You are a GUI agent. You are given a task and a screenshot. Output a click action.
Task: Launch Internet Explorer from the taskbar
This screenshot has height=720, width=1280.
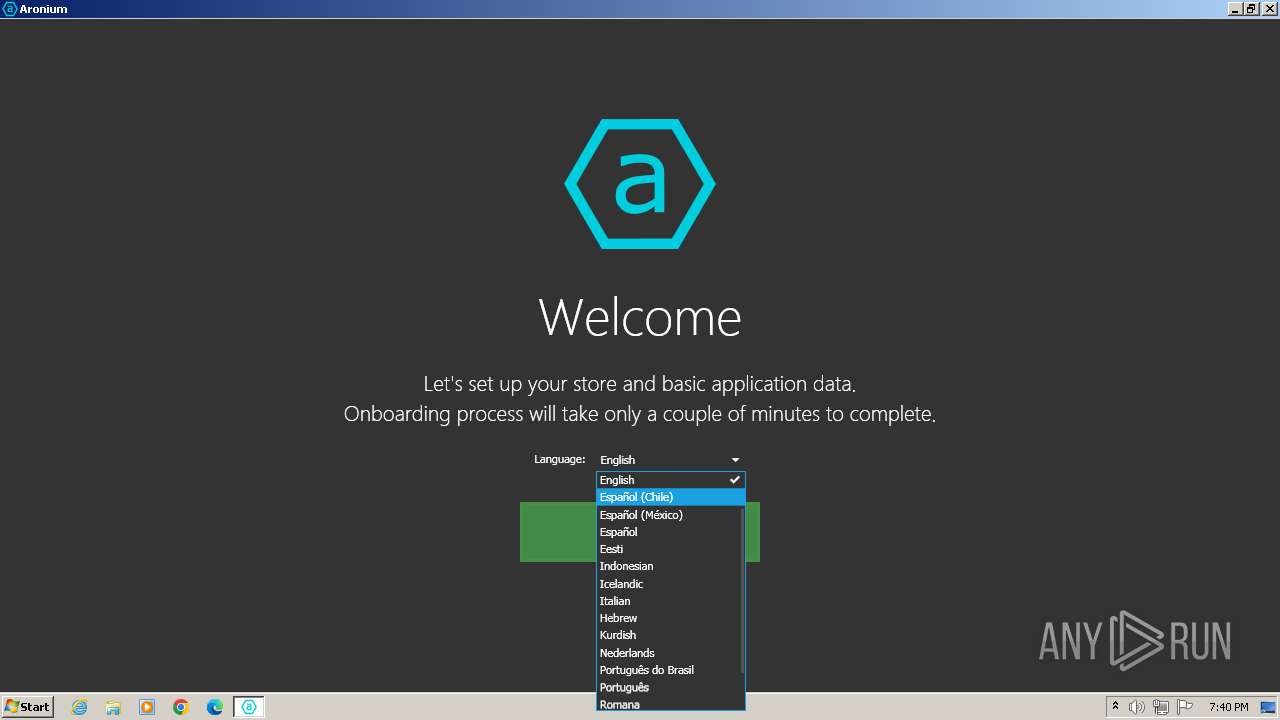[x=80, y=707]
